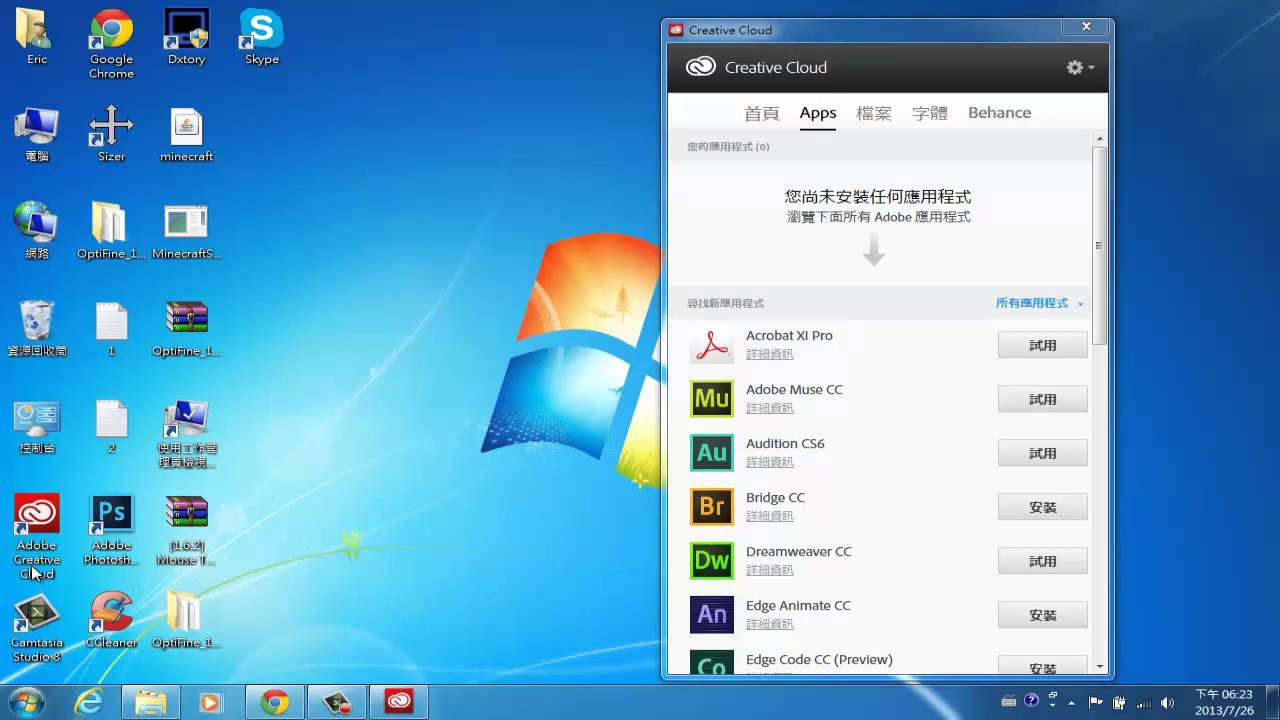The image size is (1280, 720).
Task: Select the Acrobat XI Pro icon
Action: 711,345
